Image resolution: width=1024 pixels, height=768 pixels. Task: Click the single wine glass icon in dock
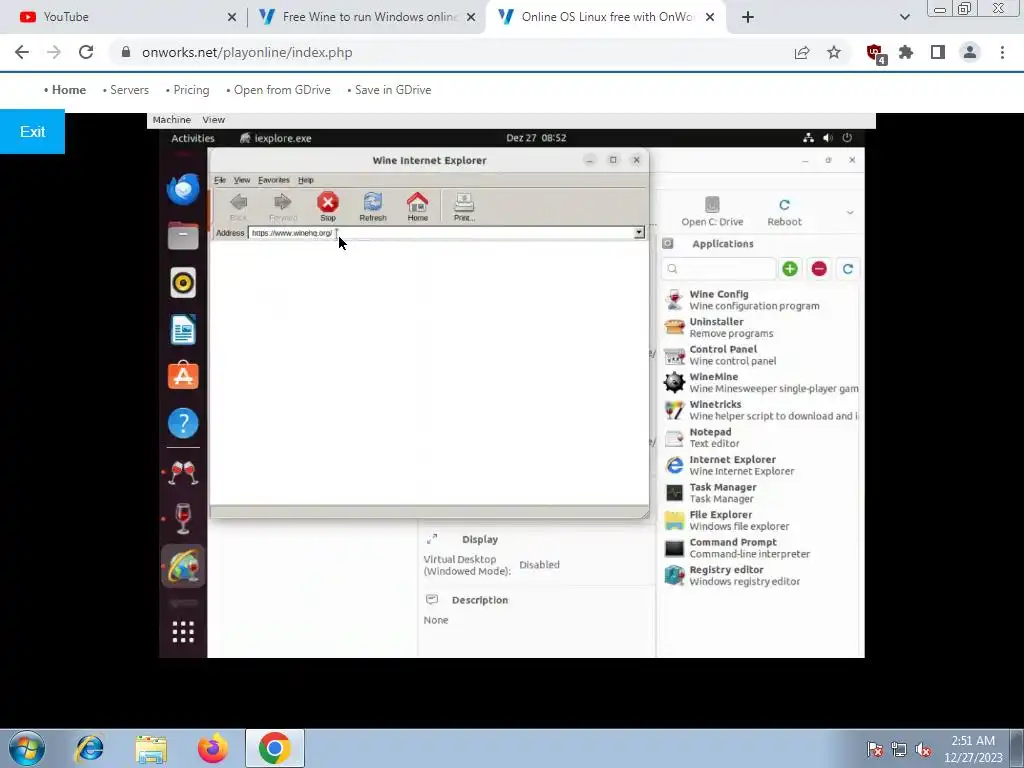point(183,519)
